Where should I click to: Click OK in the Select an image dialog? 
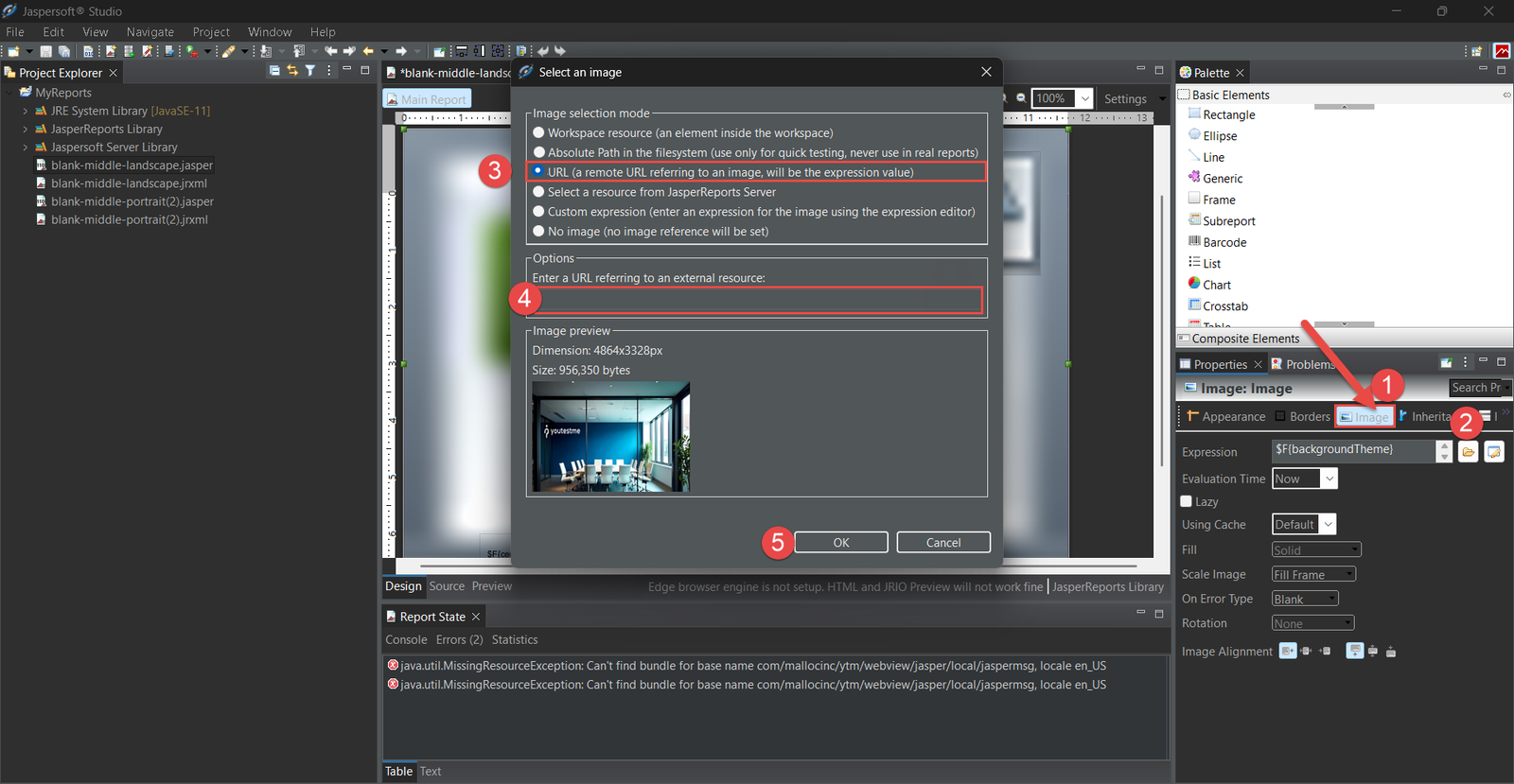840,543
